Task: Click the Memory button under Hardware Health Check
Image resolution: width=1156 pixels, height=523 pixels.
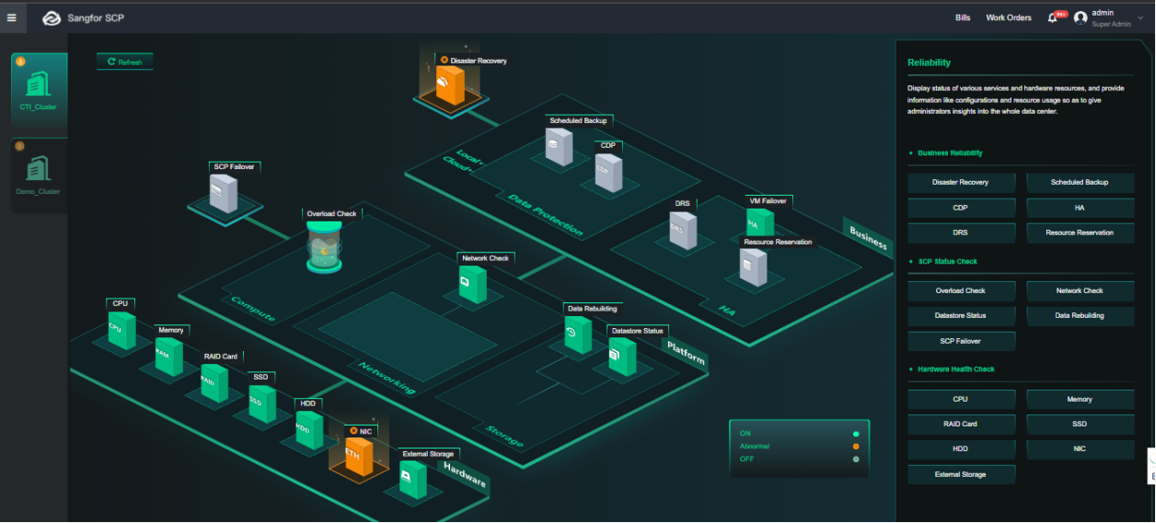Action: click(x=1080, y=399)
